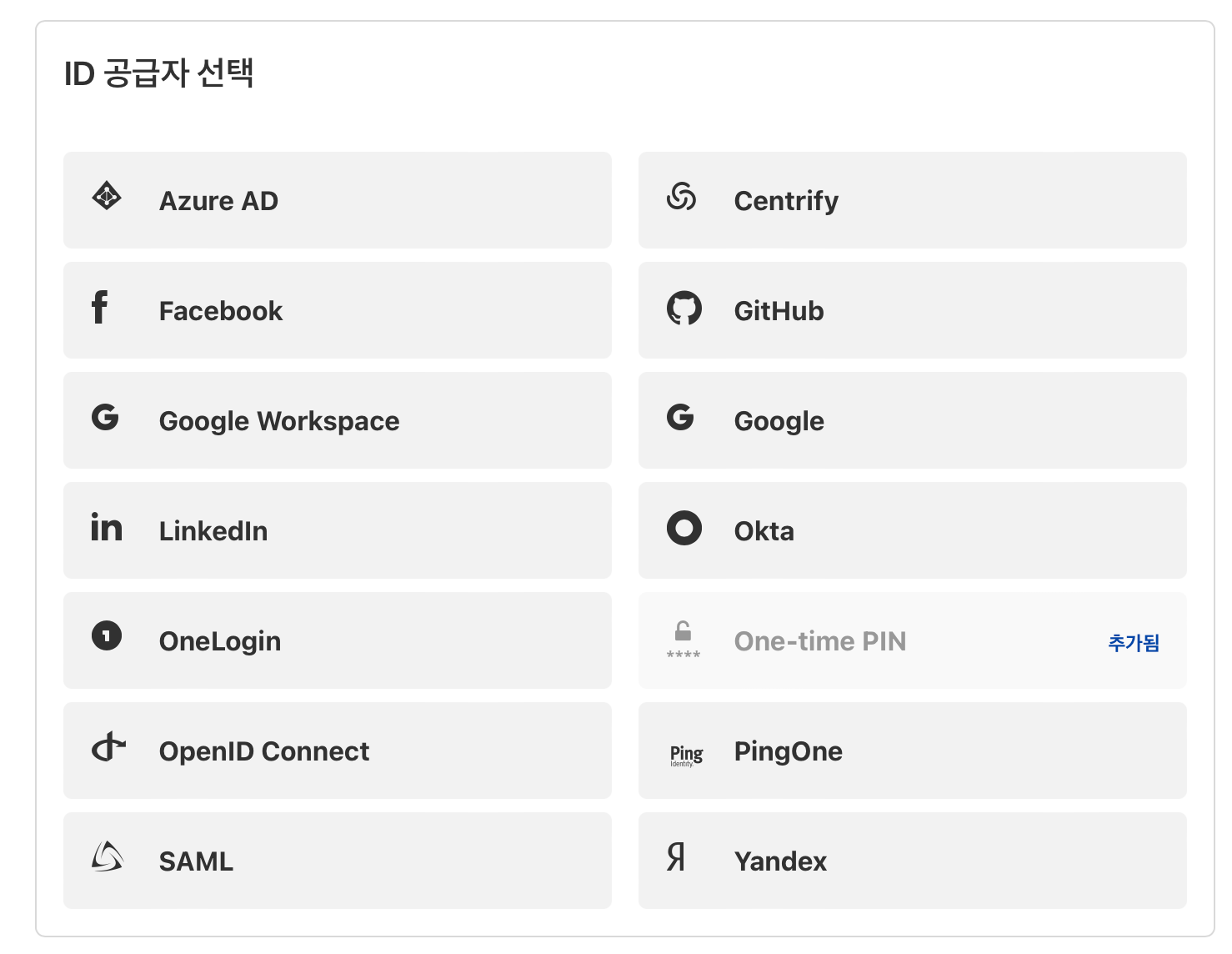The width and height of the screenshot is (1232, 954).
Task: Click the One-time PIN lock icon
Action: point(684,639)
